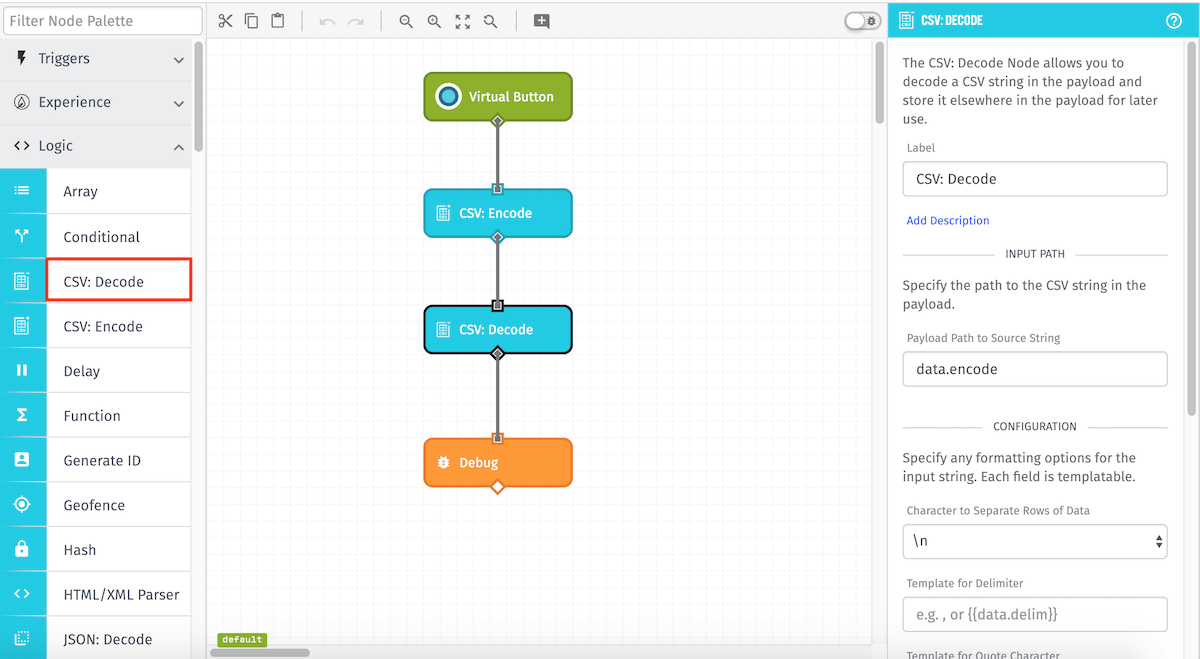Image resolution: width=1200 pixels, height=659 pixels.
Task: Click the Paste clipboard icon
Action: pyautogui.click(x=278, y=21)
